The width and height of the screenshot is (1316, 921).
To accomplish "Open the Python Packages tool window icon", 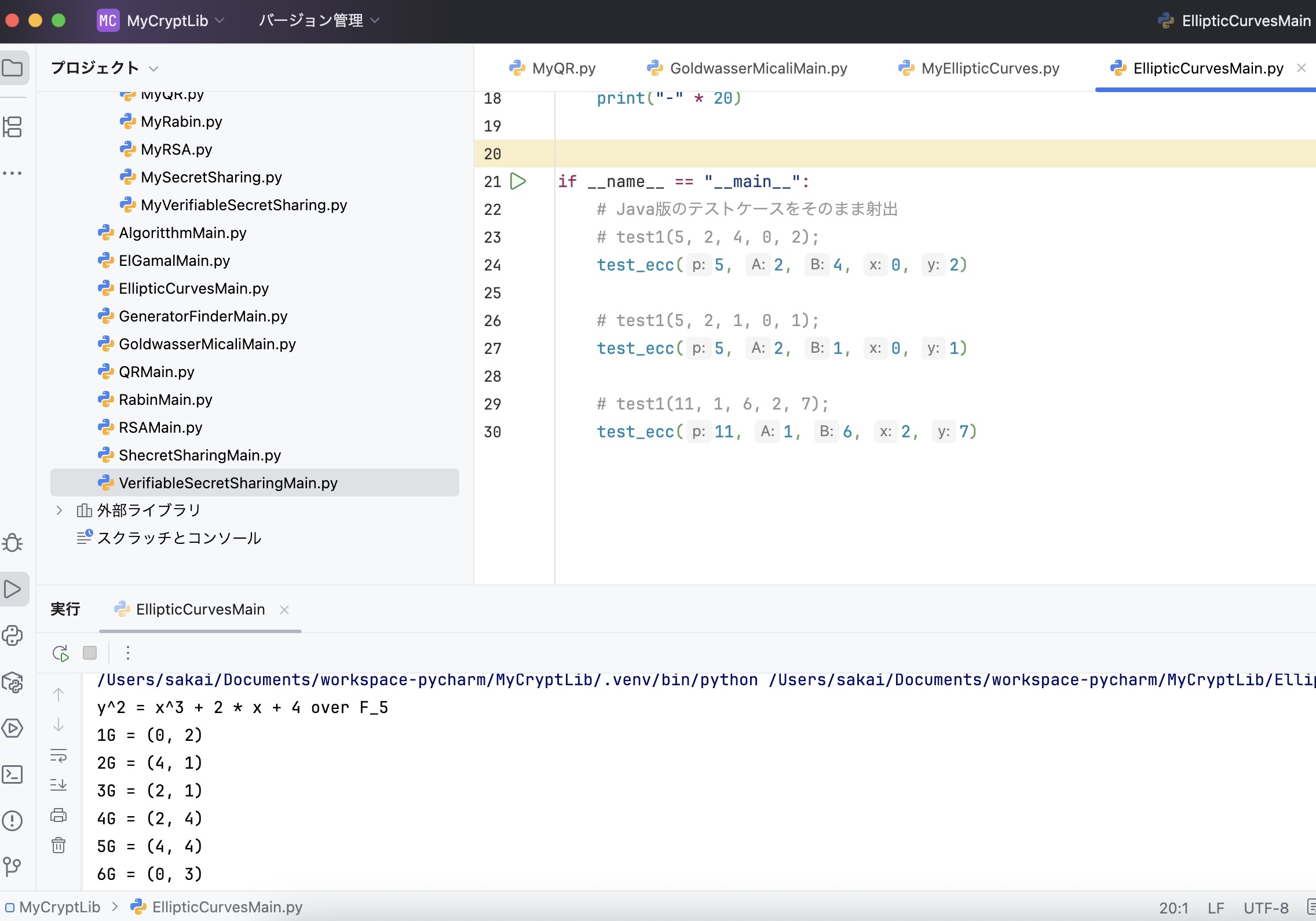I will tap(13, 682).
